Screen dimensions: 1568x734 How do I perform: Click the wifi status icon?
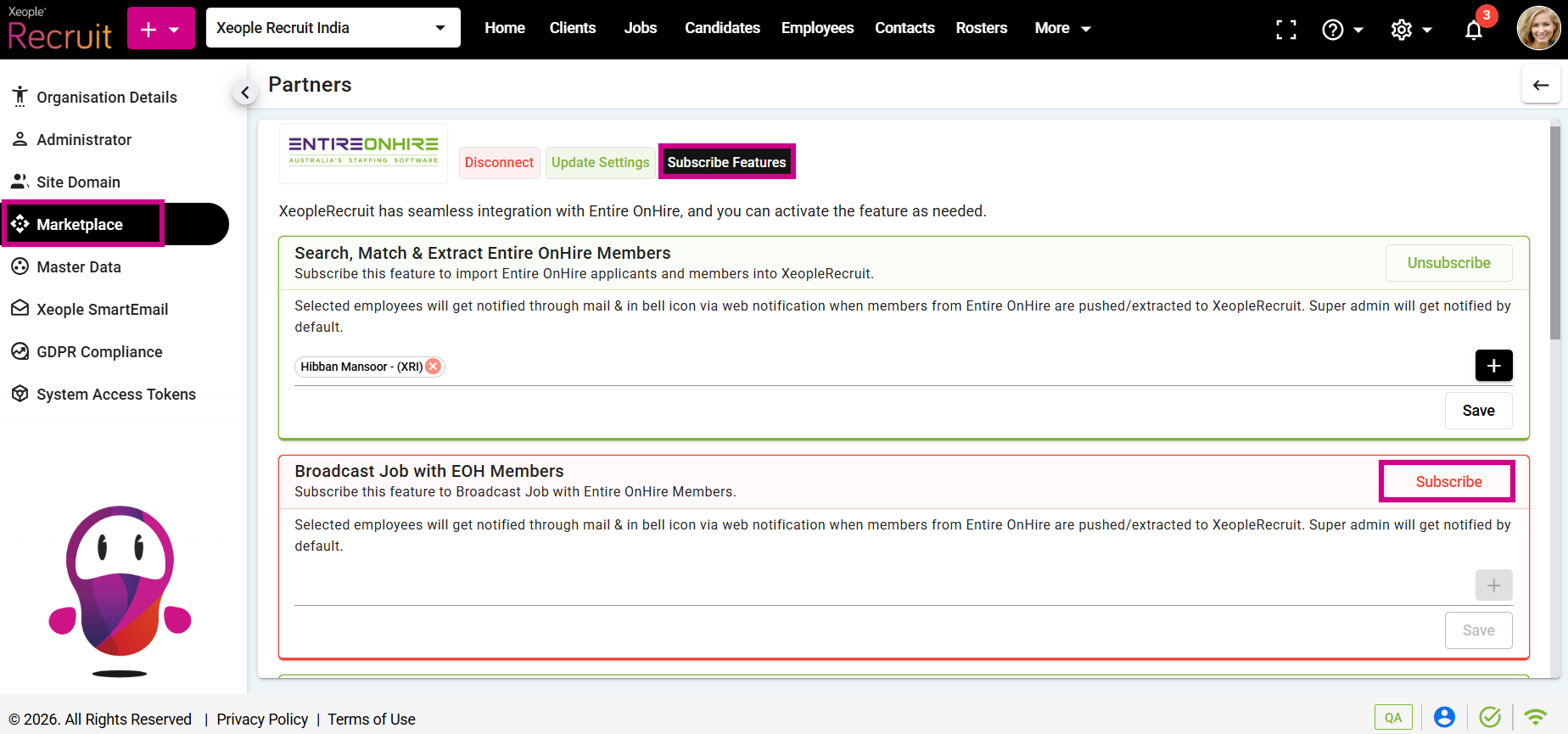[x=1535, y=718]
